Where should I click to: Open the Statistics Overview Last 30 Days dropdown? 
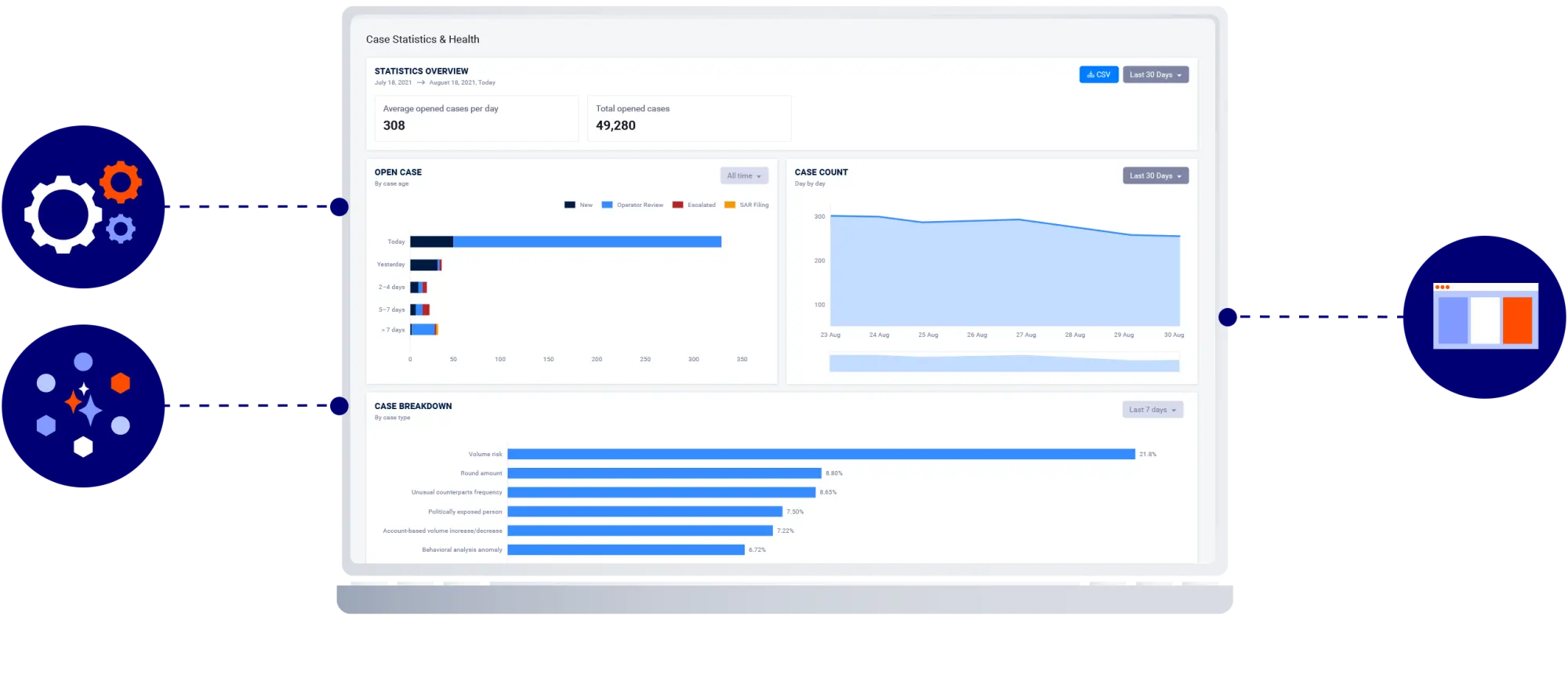tap(1156, 74)
